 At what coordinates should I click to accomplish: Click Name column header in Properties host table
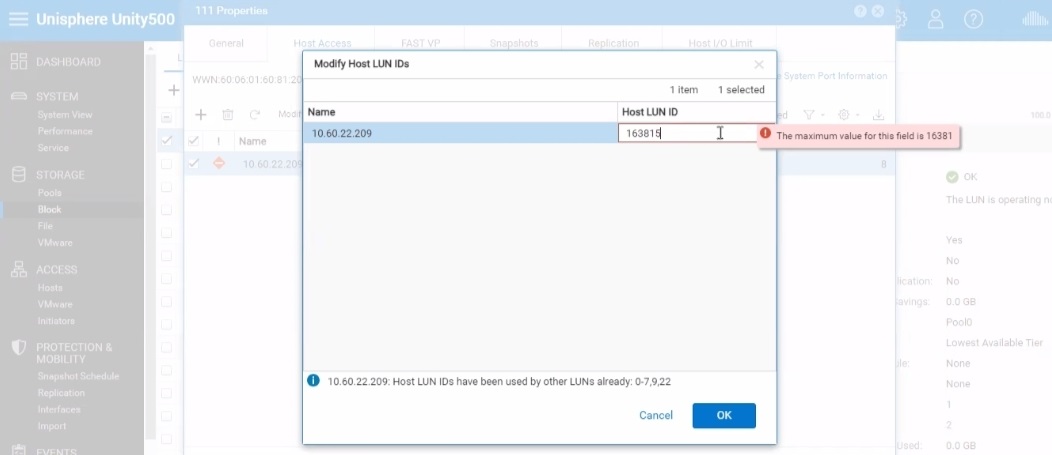click(x=252, y=141)
